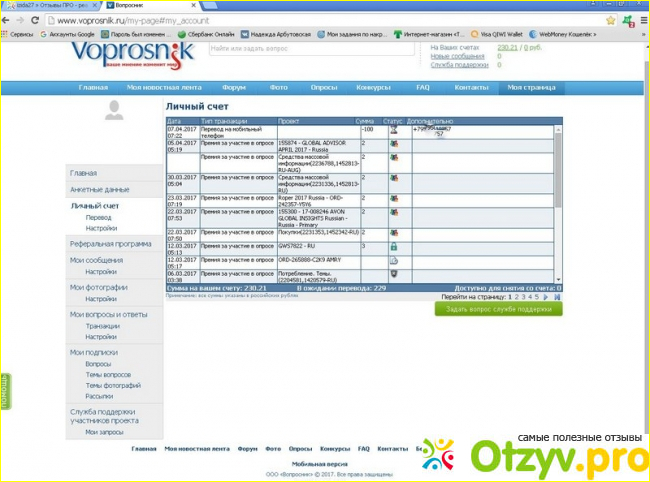Image resolution: width=650 pixels, height=482 pixels.
Task: Click the green support question button
Action: [x=498, y=309]
